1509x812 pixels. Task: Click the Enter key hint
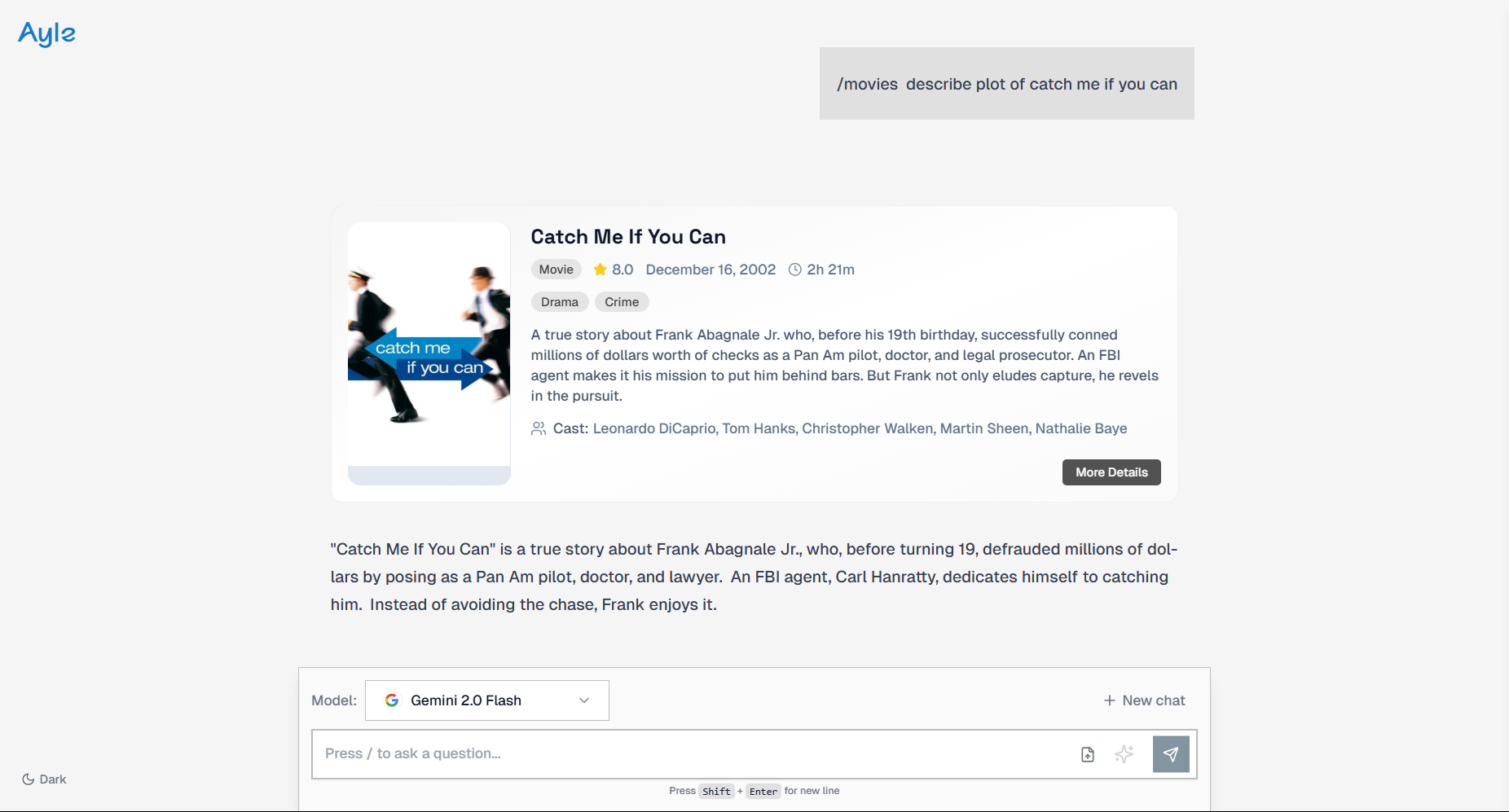pos(763,791)
